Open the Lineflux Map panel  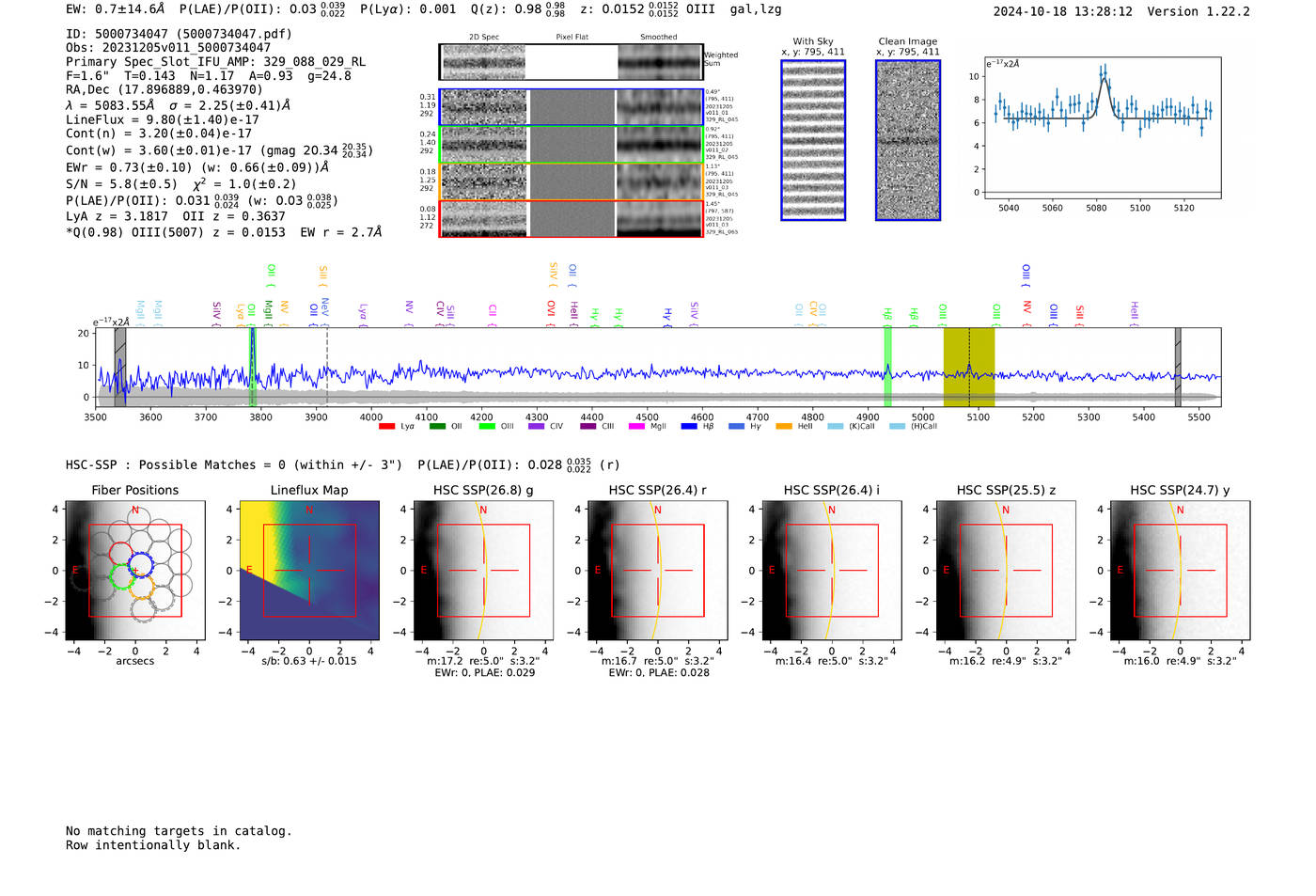pyautogui.click(x=309, y=570)
